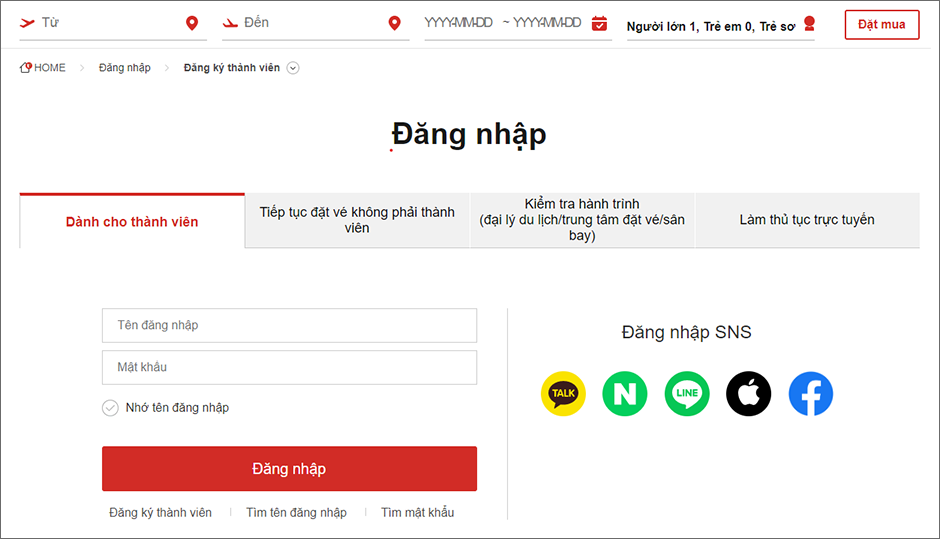Click the KakaoTalk login icon

[563, 394]
